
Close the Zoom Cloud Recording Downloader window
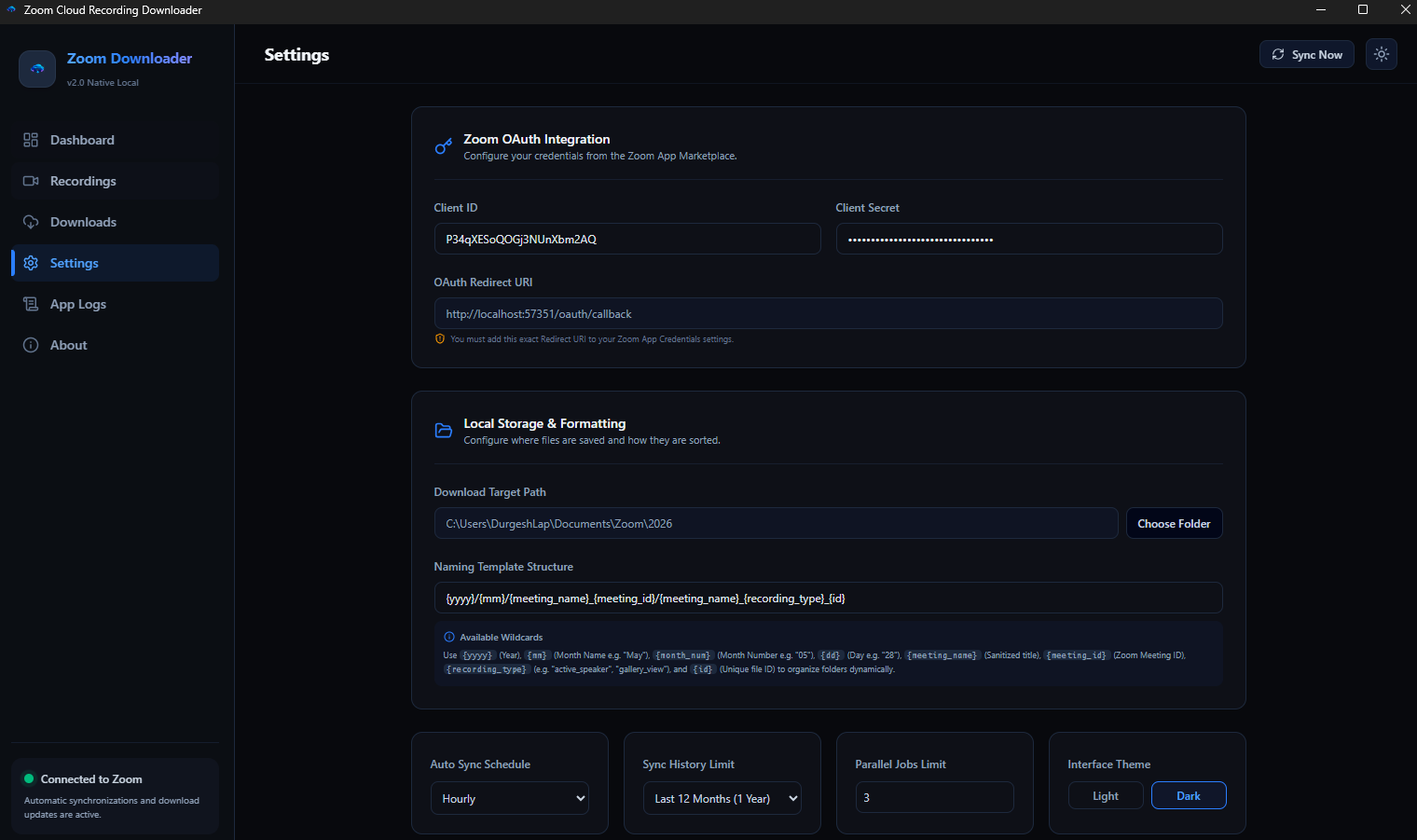[1405, 10]
